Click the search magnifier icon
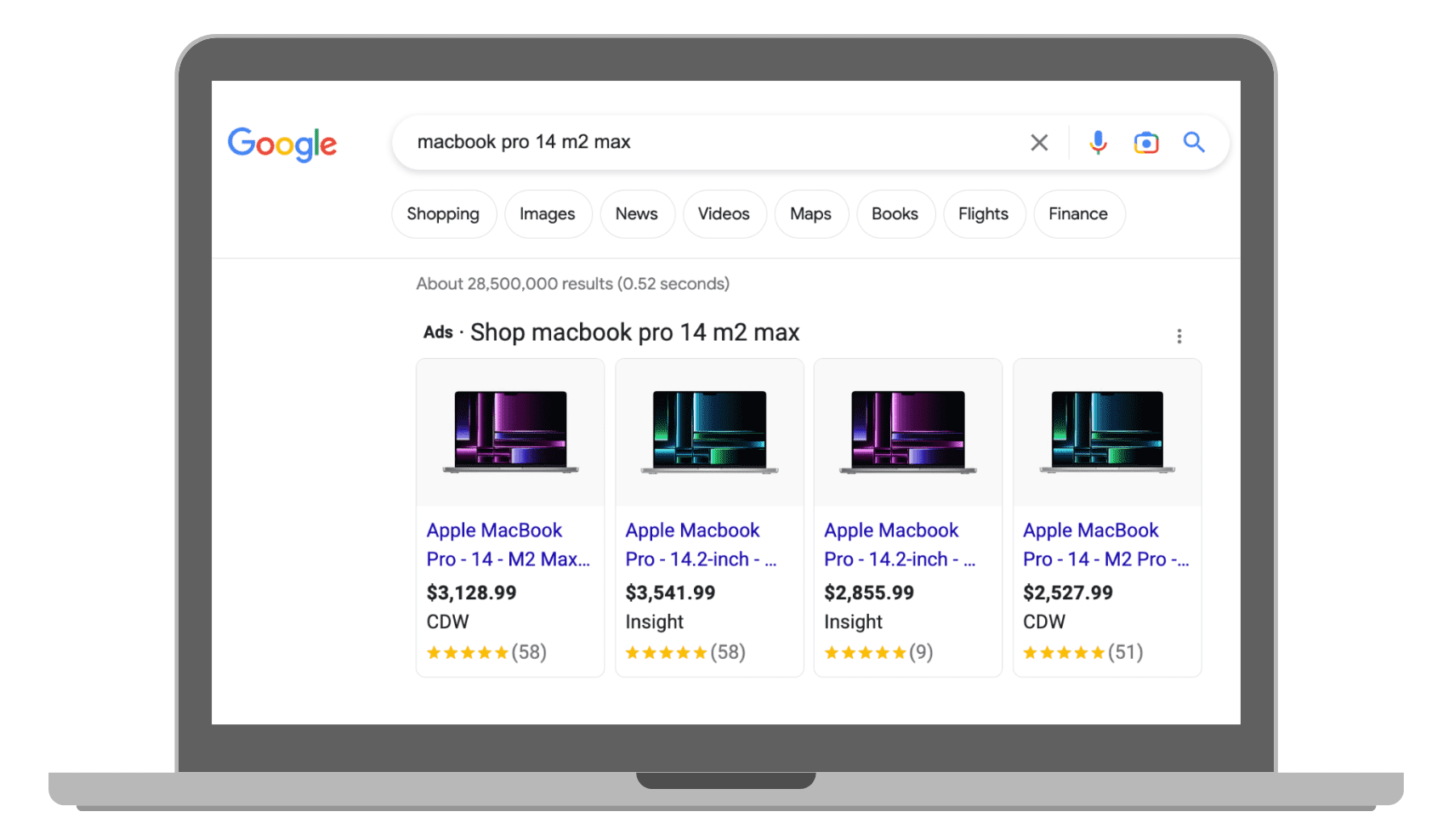 (x=1194, y=142)
